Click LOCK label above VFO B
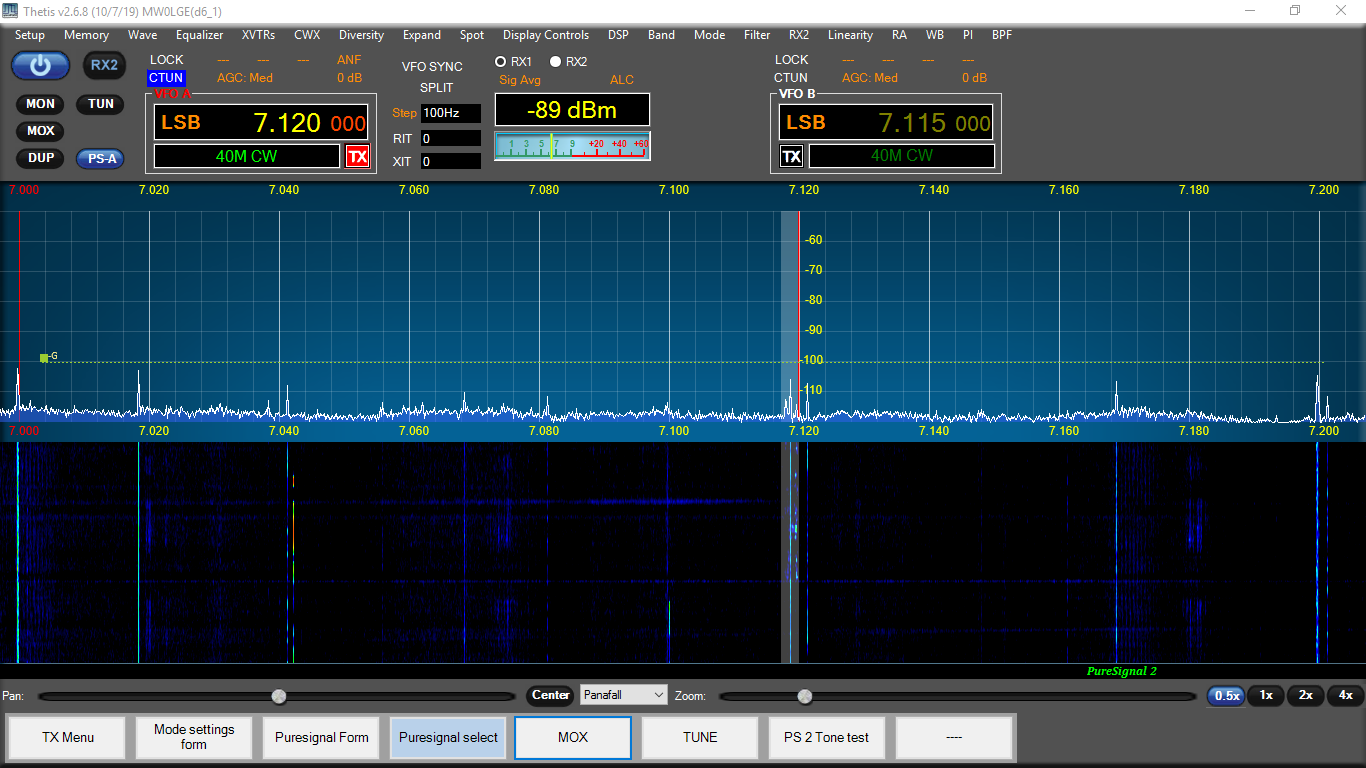1366x768 pixels. [x=791, y=60]
